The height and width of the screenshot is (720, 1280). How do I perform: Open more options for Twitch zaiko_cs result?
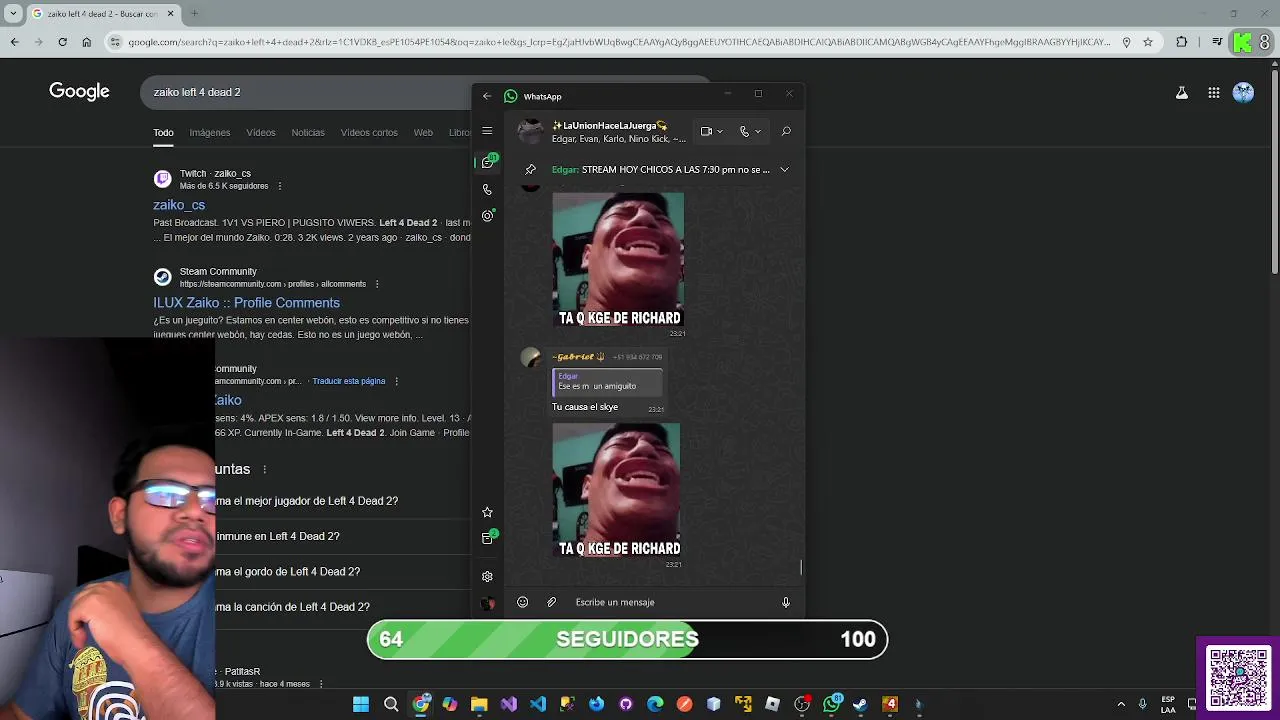point(280,186)
